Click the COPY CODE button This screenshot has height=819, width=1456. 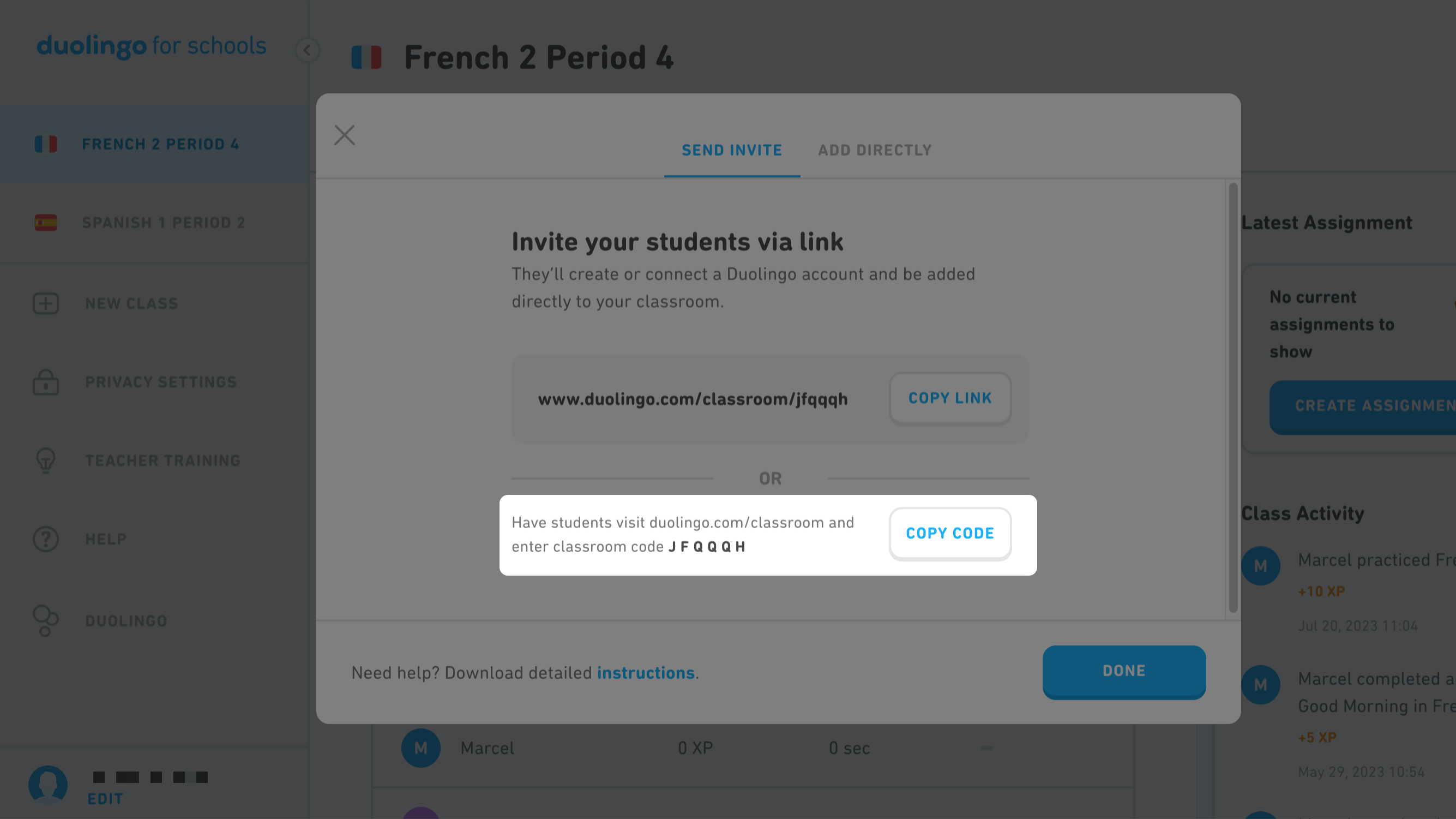pyautogui.click(x=950, y=533)
